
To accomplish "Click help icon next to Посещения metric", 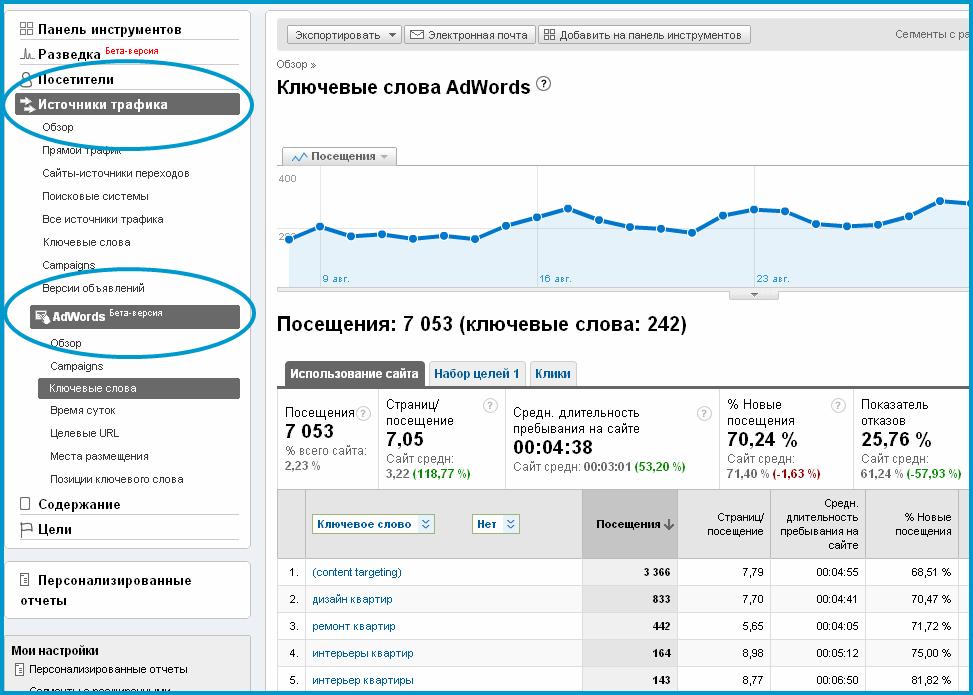I will pos(364,413).
